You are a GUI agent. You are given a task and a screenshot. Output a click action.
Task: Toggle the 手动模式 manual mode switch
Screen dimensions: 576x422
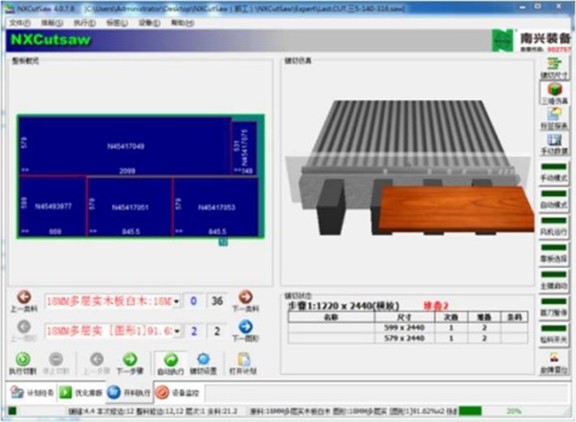coord(554,167)
